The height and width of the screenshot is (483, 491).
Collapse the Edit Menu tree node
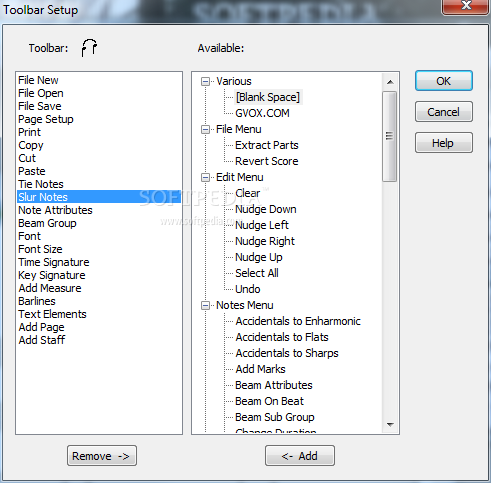point(205,177)
